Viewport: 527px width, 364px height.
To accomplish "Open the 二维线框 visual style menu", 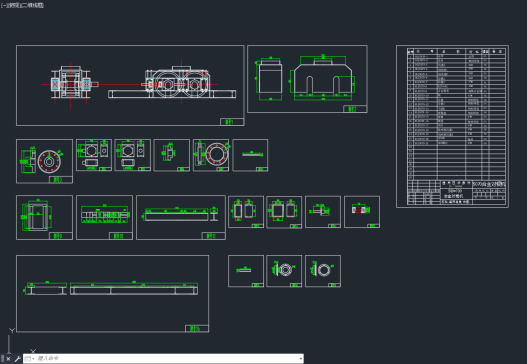I will (34, 5).
